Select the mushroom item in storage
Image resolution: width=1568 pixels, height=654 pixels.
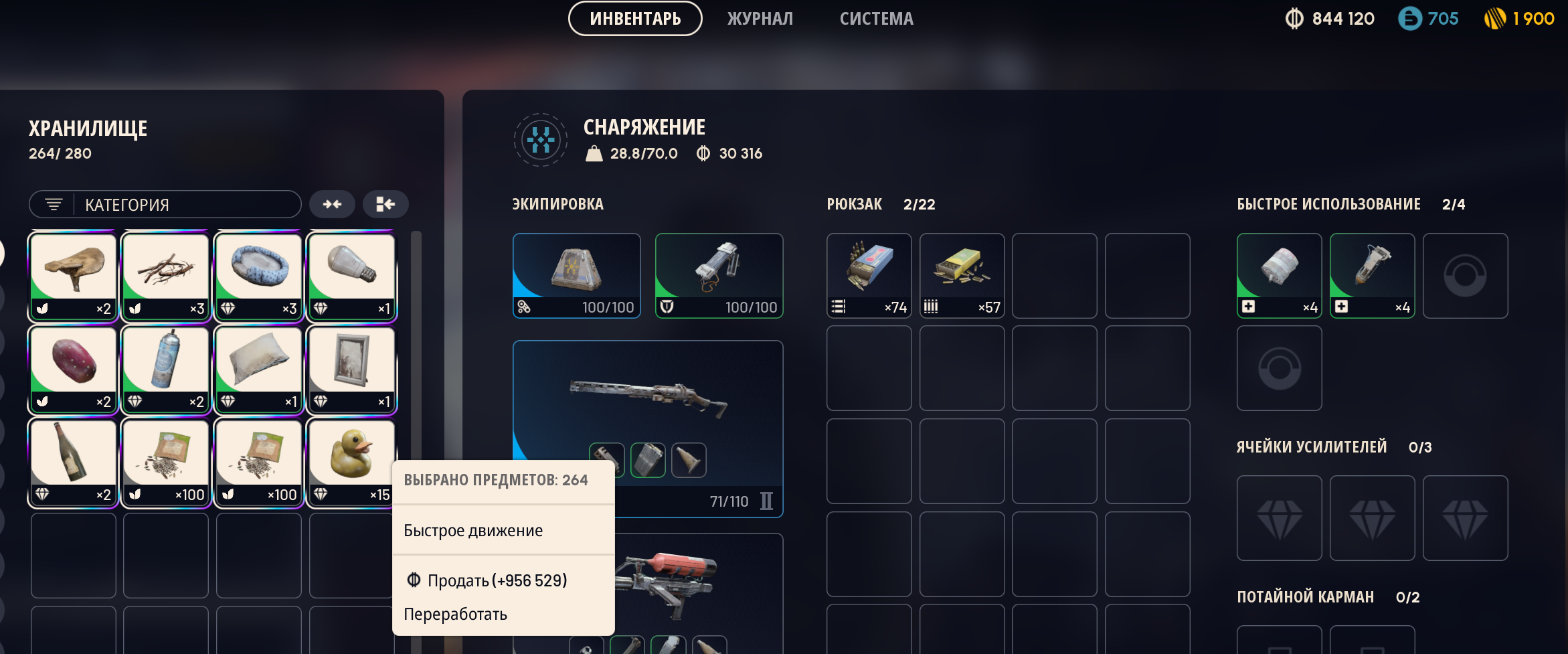[73, 276]
